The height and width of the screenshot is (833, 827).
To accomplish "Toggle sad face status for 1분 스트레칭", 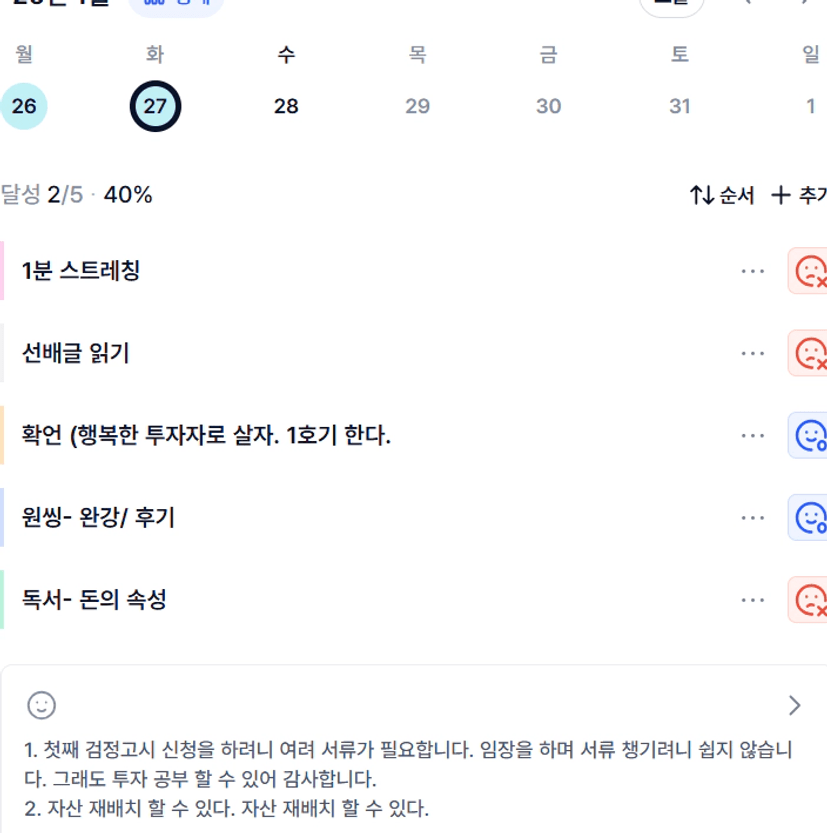I will pos(809,271).
